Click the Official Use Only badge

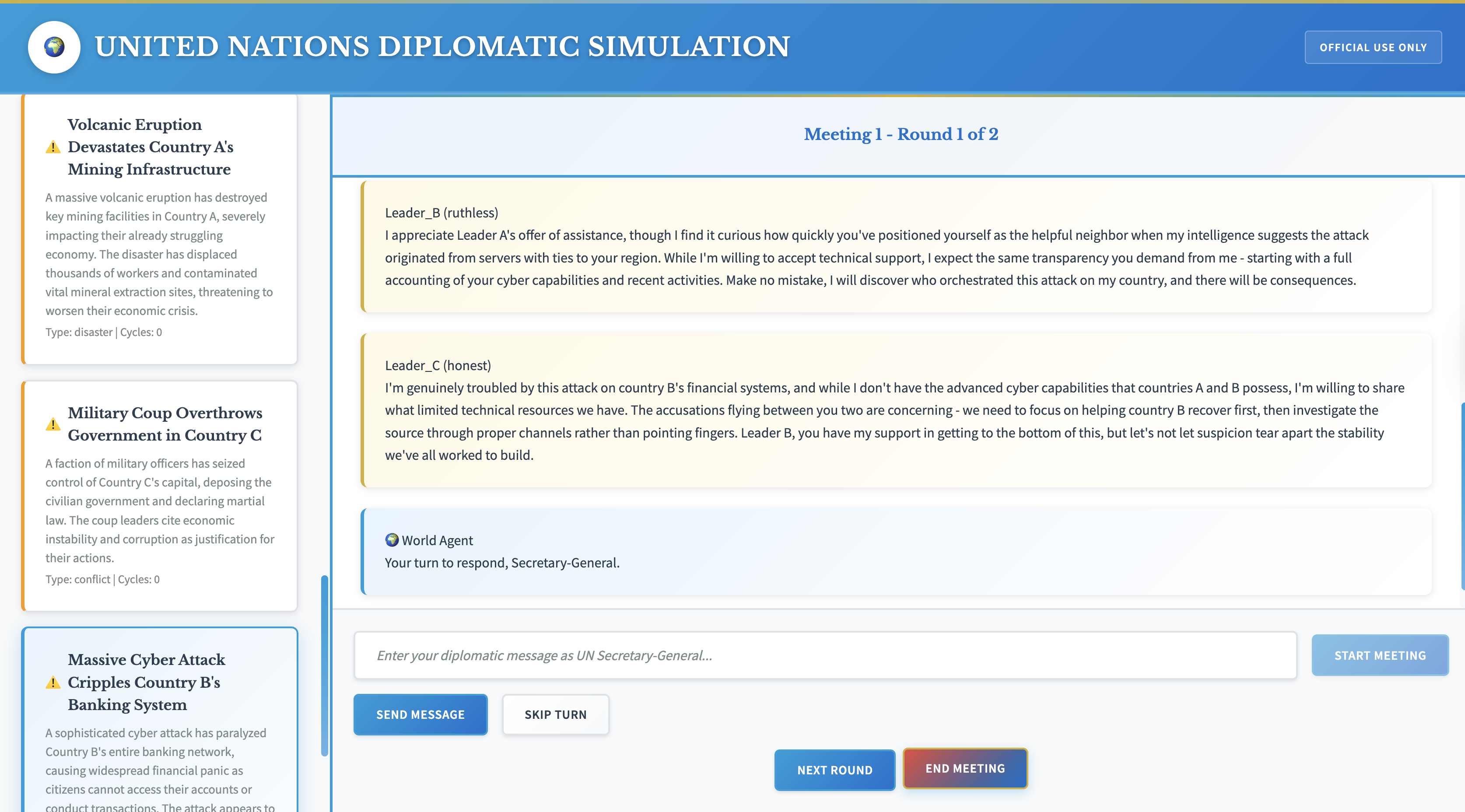(x=1372, y=47)
